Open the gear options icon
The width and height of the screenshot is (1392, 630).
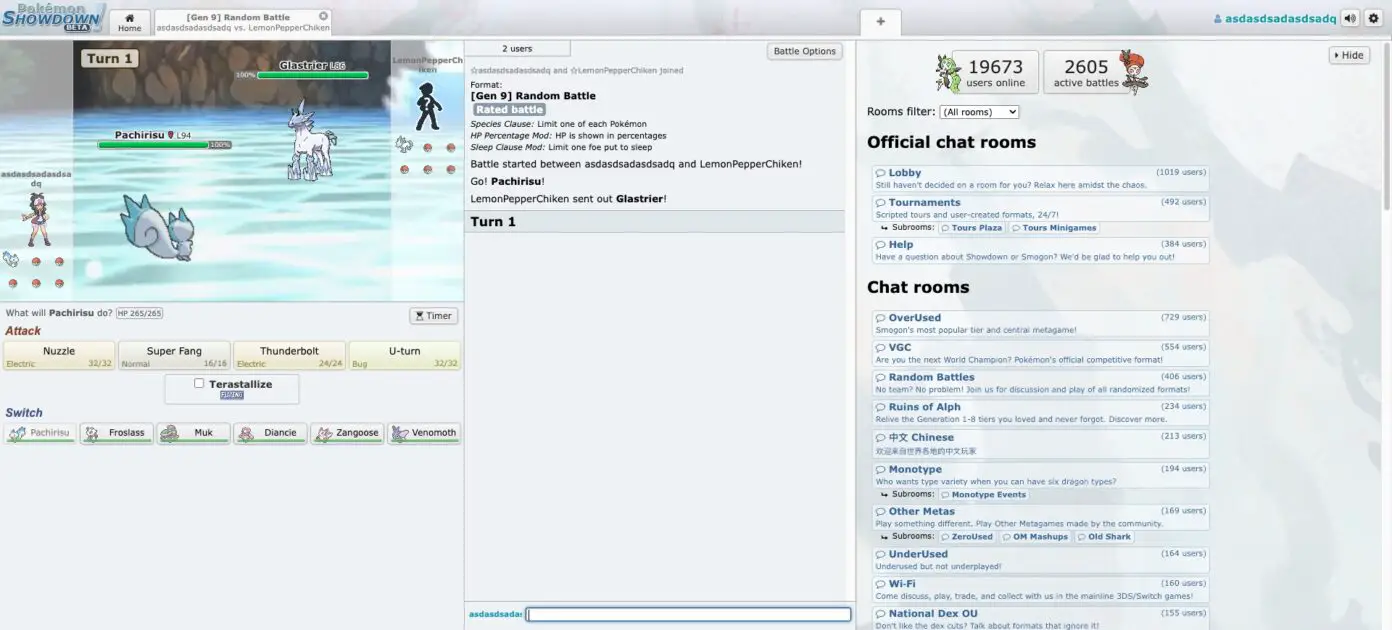pyautogui.click(x=1373, y=18)
